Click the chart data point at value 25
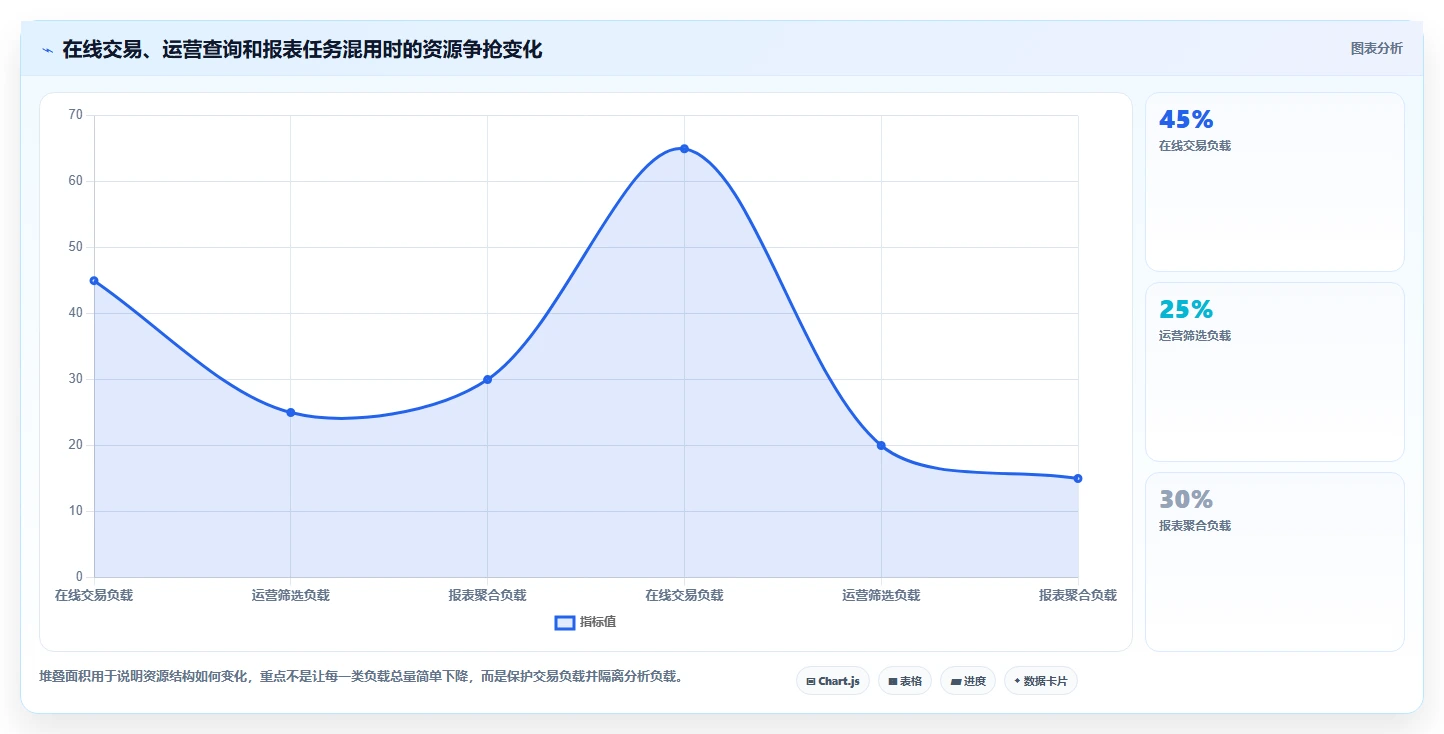The width and height of the screenshot is (1444, 734). click(x=291, y=413)
